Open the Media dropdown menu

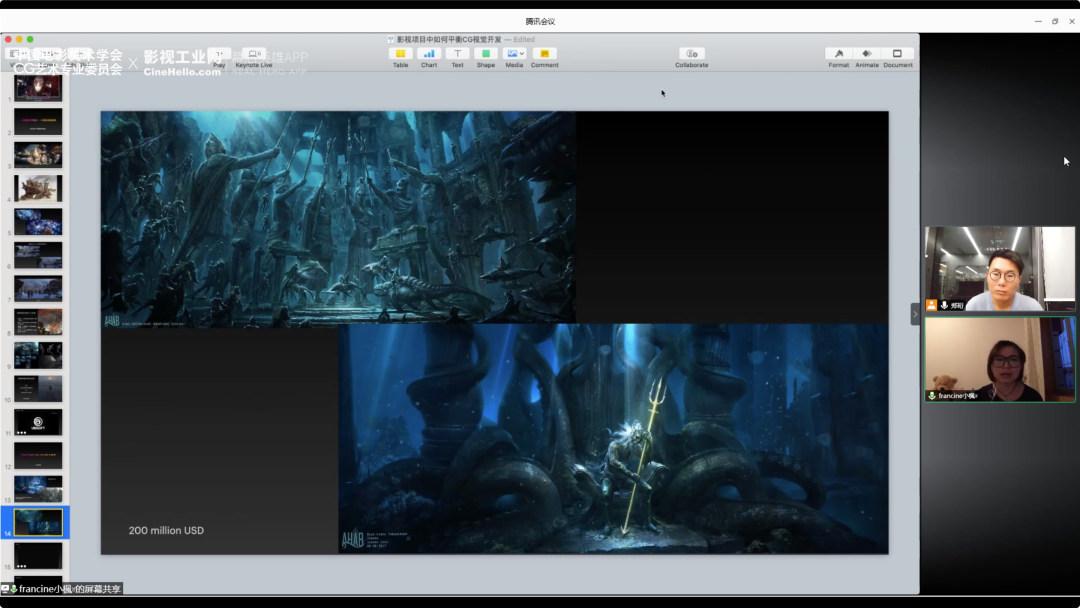[515, 54]
